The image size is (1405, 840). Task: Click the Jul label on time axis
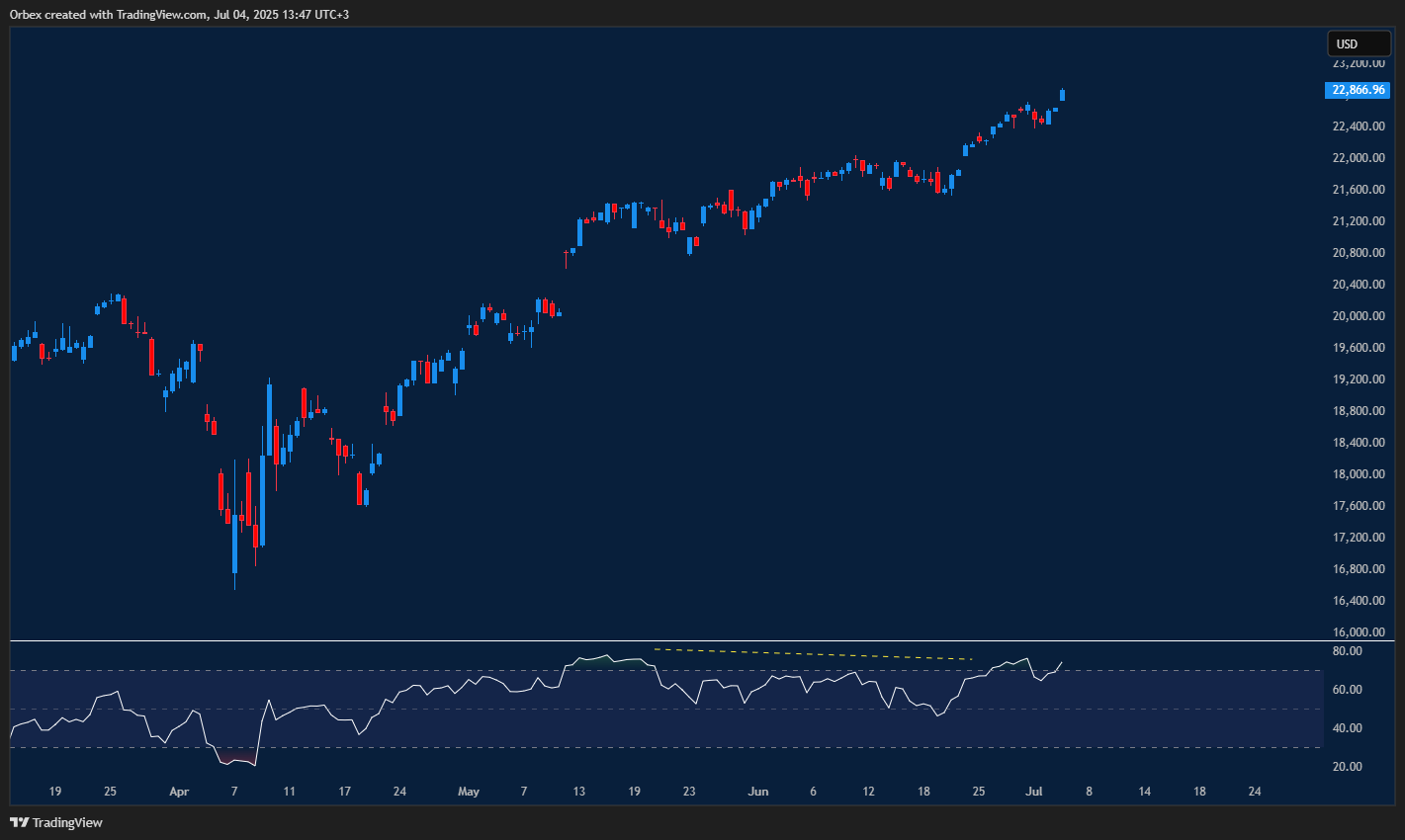pos(1034,792)
